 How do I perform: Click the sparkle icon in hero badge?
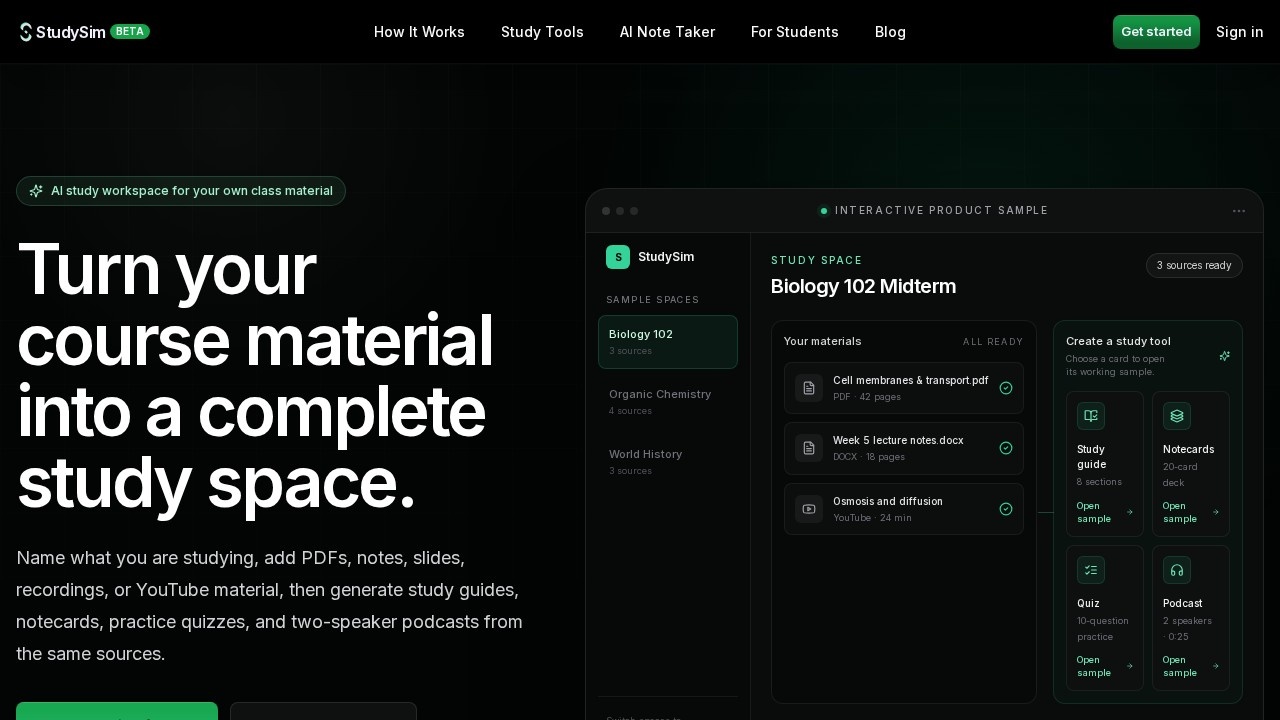click(x=36, y=191)
